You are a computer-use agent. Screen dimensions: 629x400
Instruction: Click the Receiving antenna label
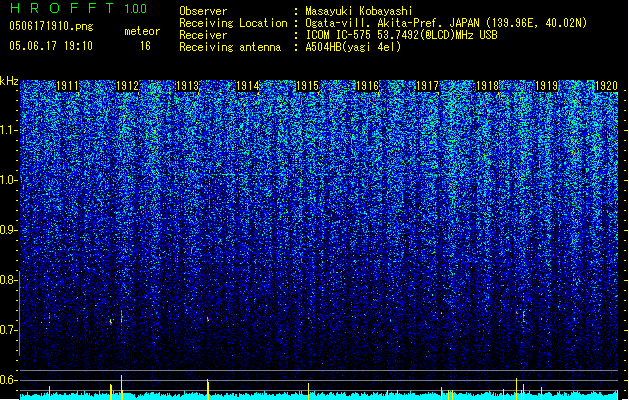(x=230, y=47)
